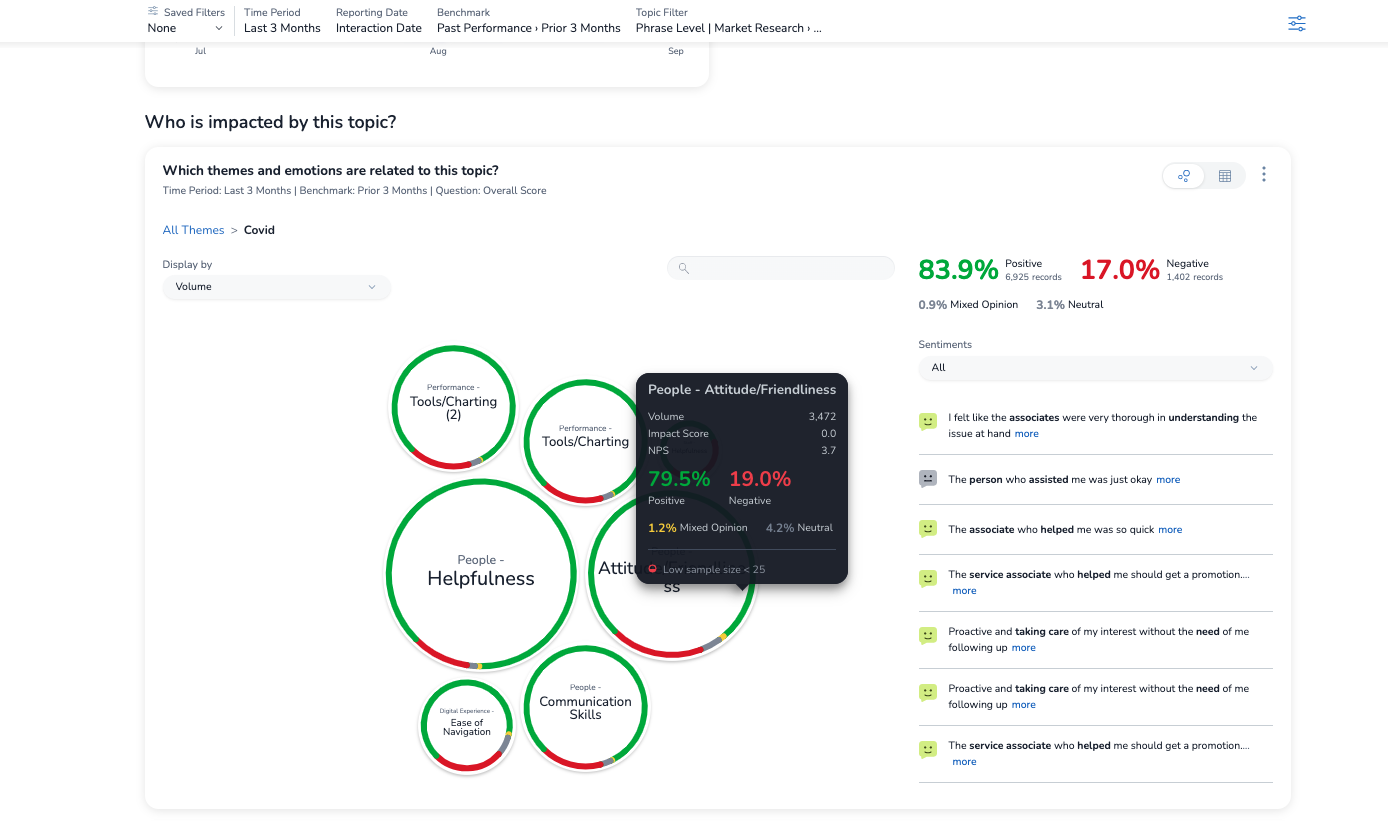
Task: Click the search magnifier icon
Action: click(684, 268)
